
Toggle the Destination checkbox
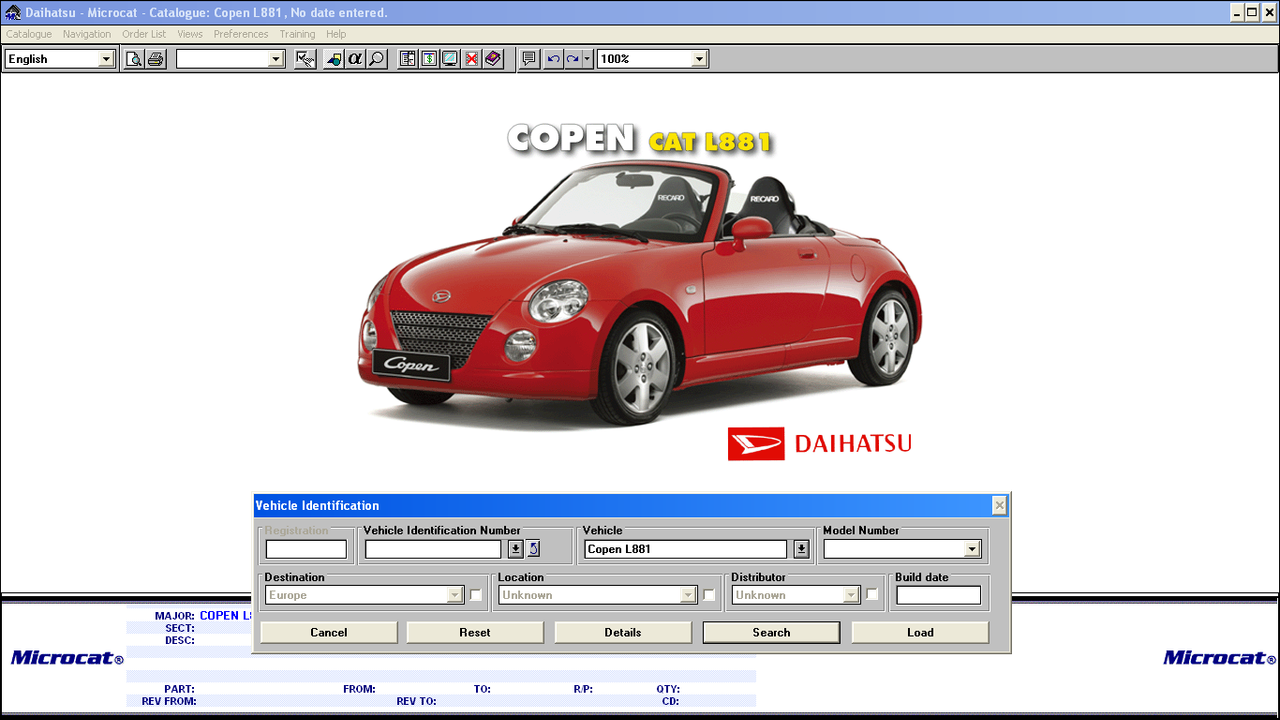(476, 595)
